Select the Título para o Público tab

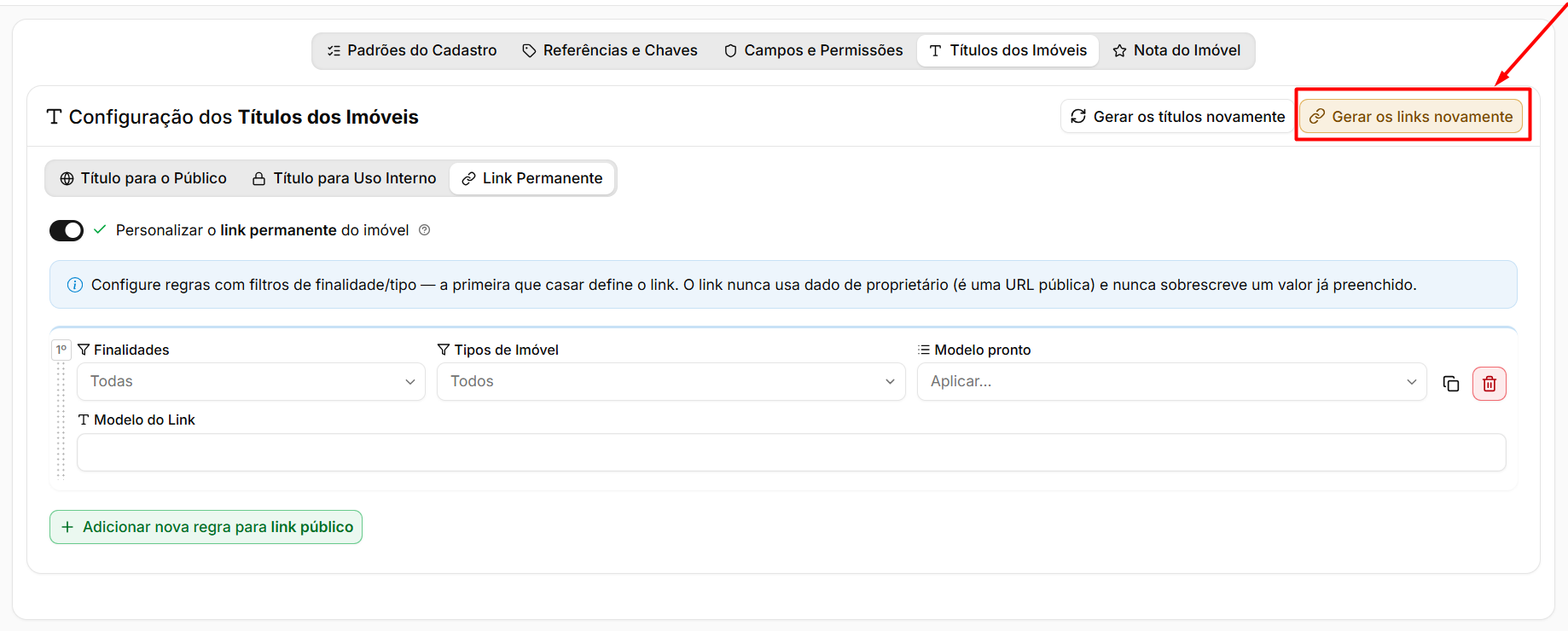click(143, 178)
